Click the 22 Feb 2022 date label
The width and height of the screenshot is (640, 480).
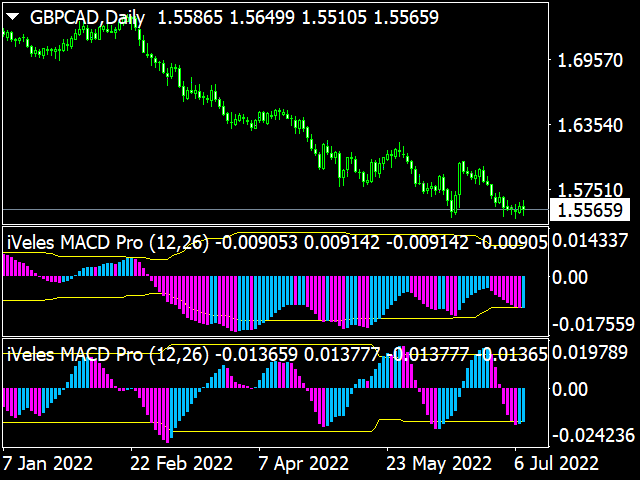click(x=181, y=464)
